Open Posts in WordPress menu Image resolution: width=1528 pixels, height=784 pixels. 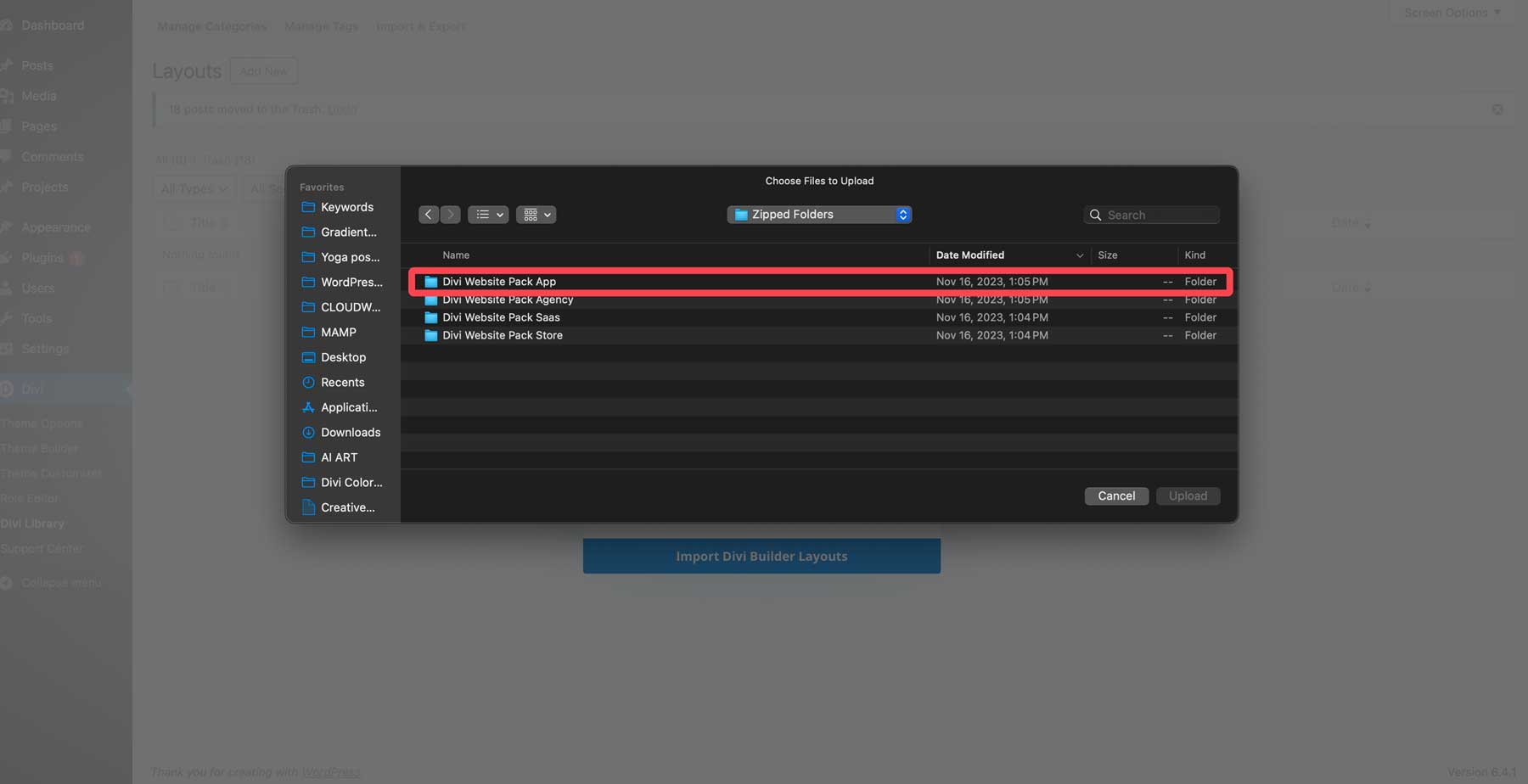(37, 65)
